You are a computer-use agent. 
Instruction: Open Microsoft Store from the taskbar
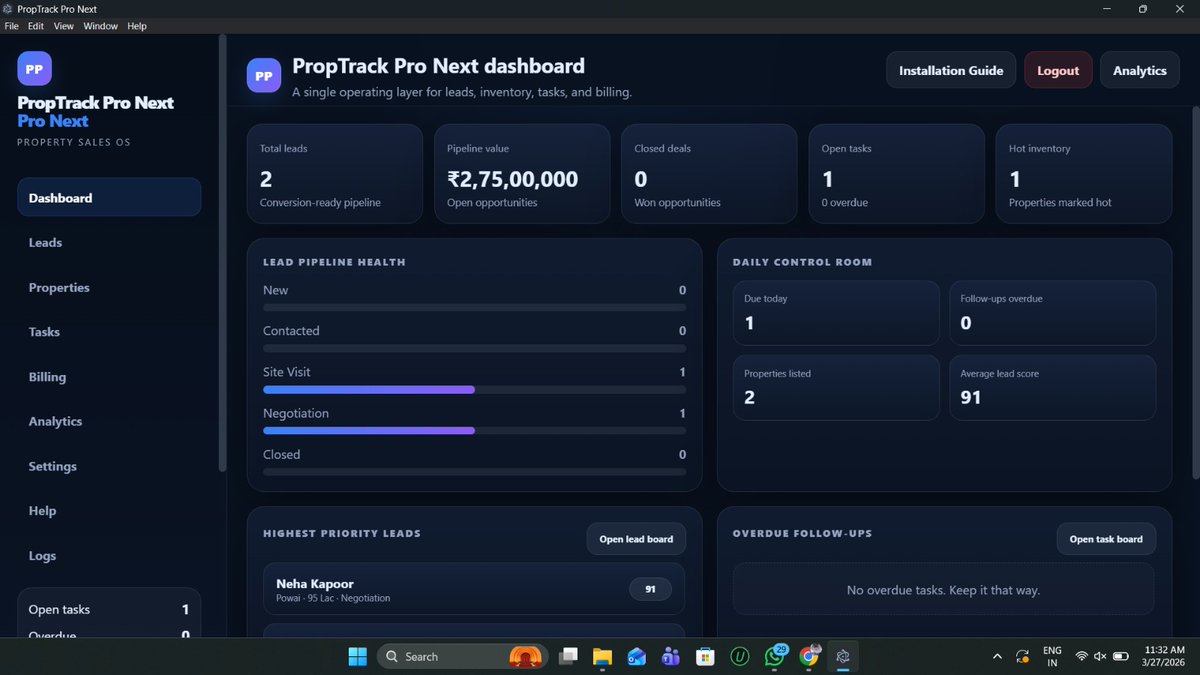point(705,656)
